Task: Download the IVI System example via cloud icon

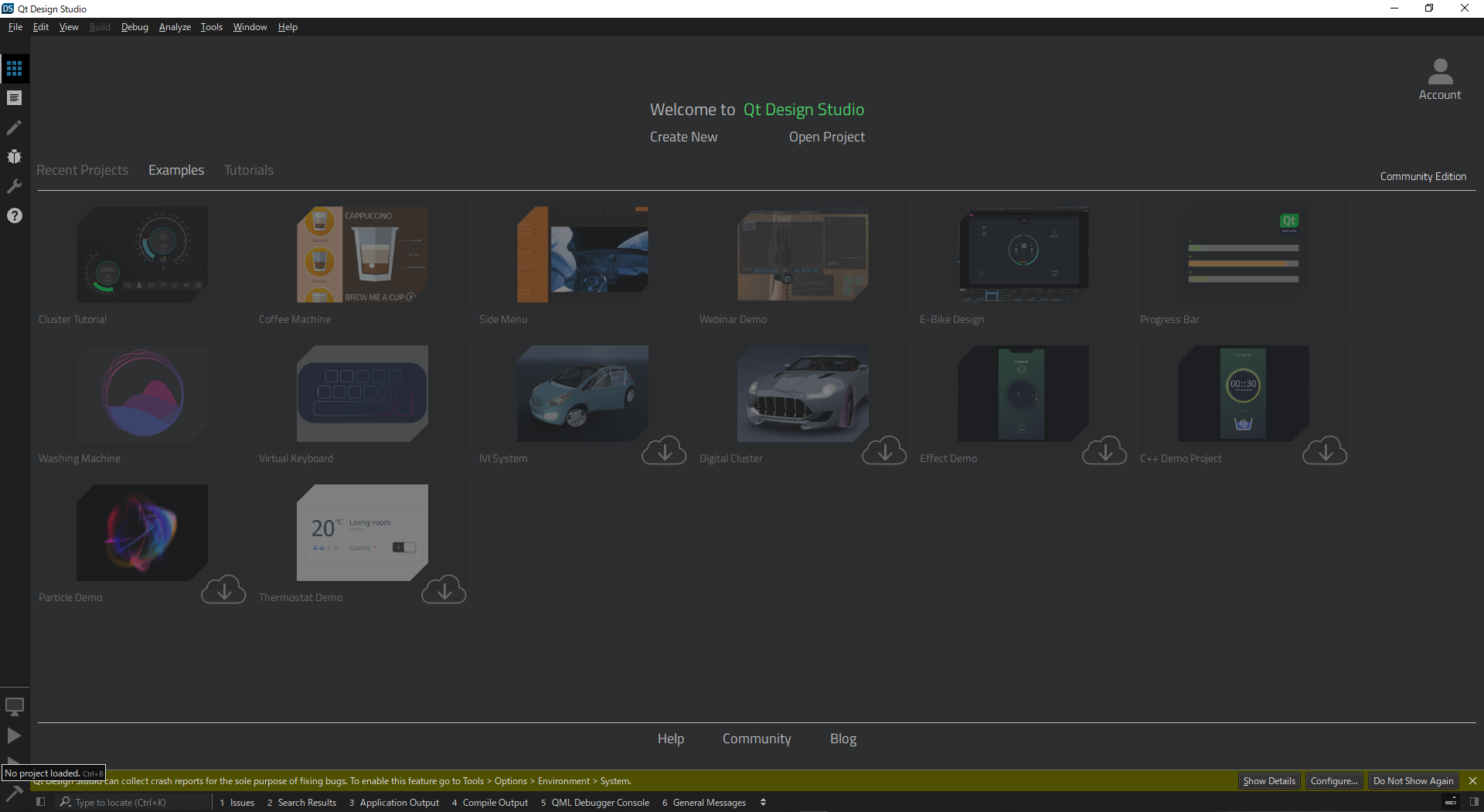Action: coord(664,450)
